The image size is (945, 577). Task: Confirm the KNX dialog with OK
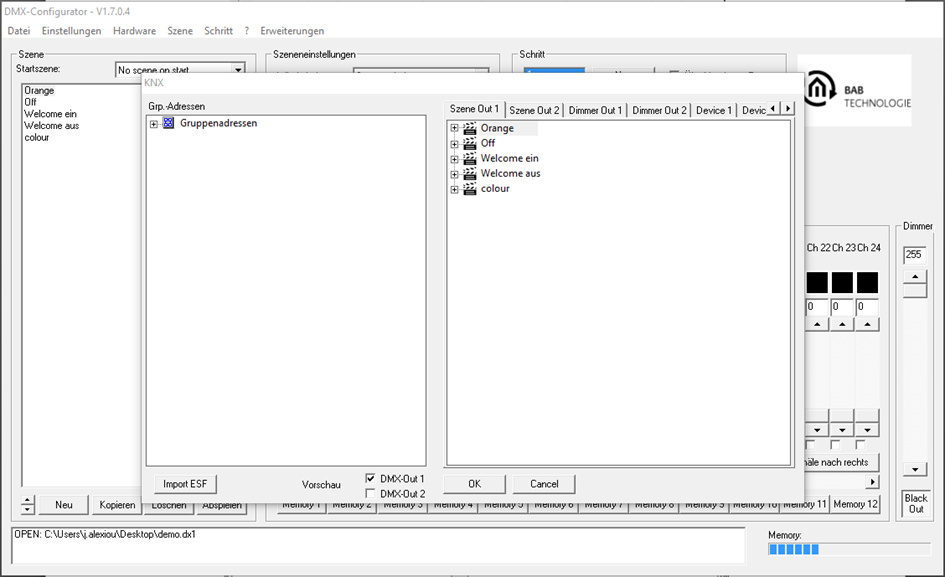click(474, 484)
